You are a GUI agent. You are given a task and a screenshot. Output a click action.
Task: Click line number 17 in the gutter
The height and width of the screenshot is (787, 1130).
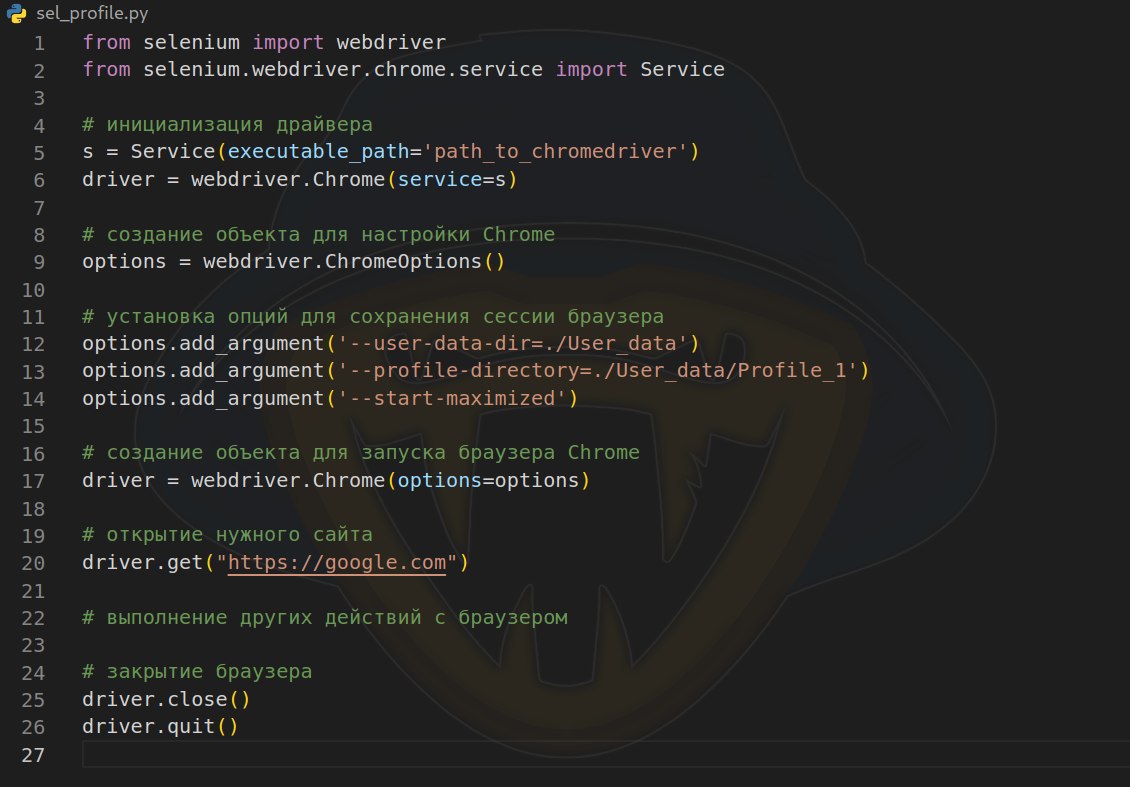tap(34, 481)
